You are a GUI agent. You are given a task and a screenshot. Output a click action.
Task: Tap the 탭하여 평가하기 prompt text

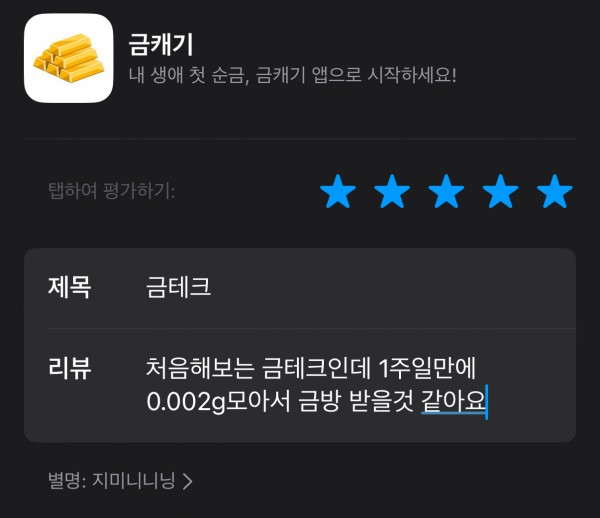point(111,191)
